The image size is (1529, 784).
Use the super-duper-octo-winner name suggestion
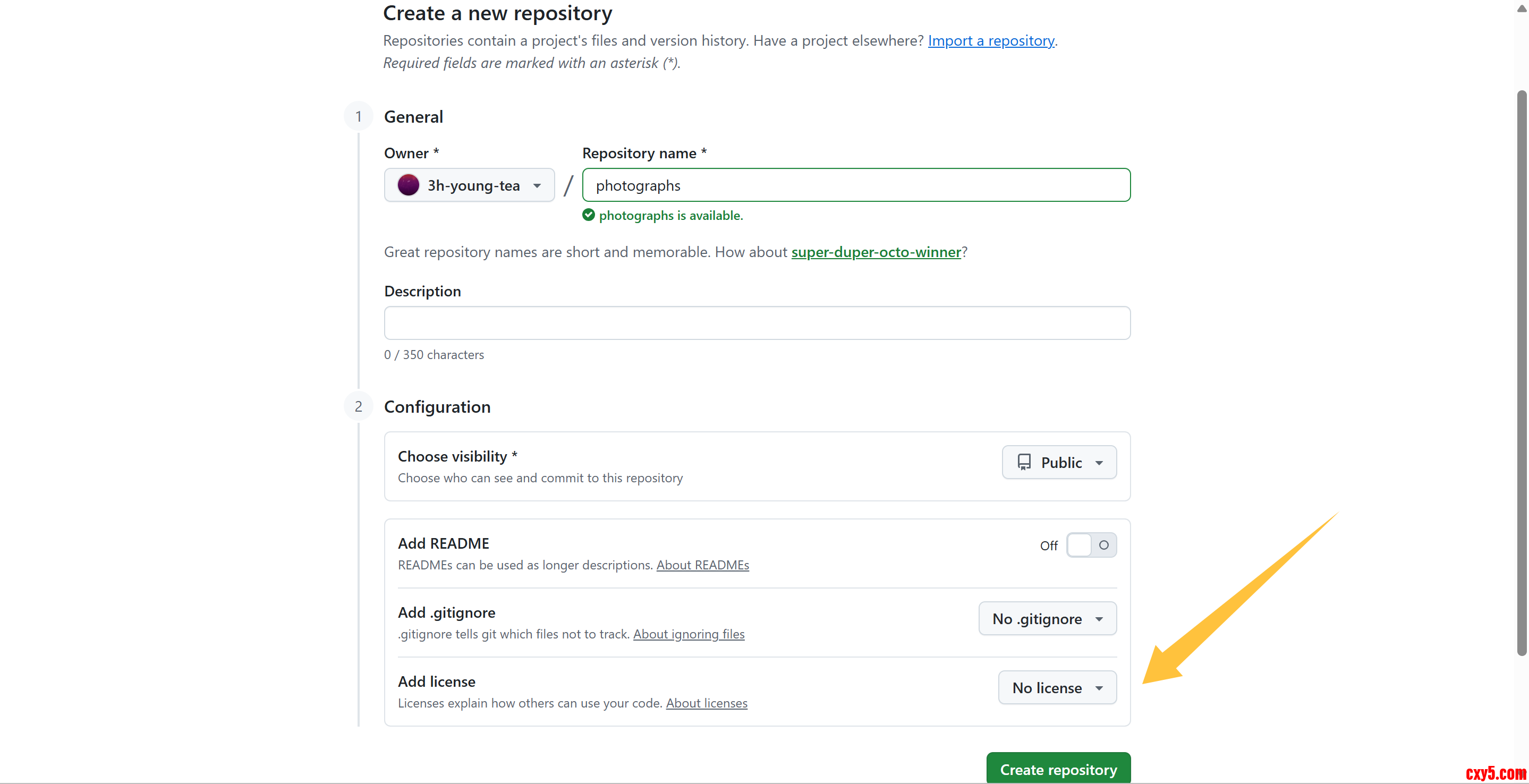[876, 252]
